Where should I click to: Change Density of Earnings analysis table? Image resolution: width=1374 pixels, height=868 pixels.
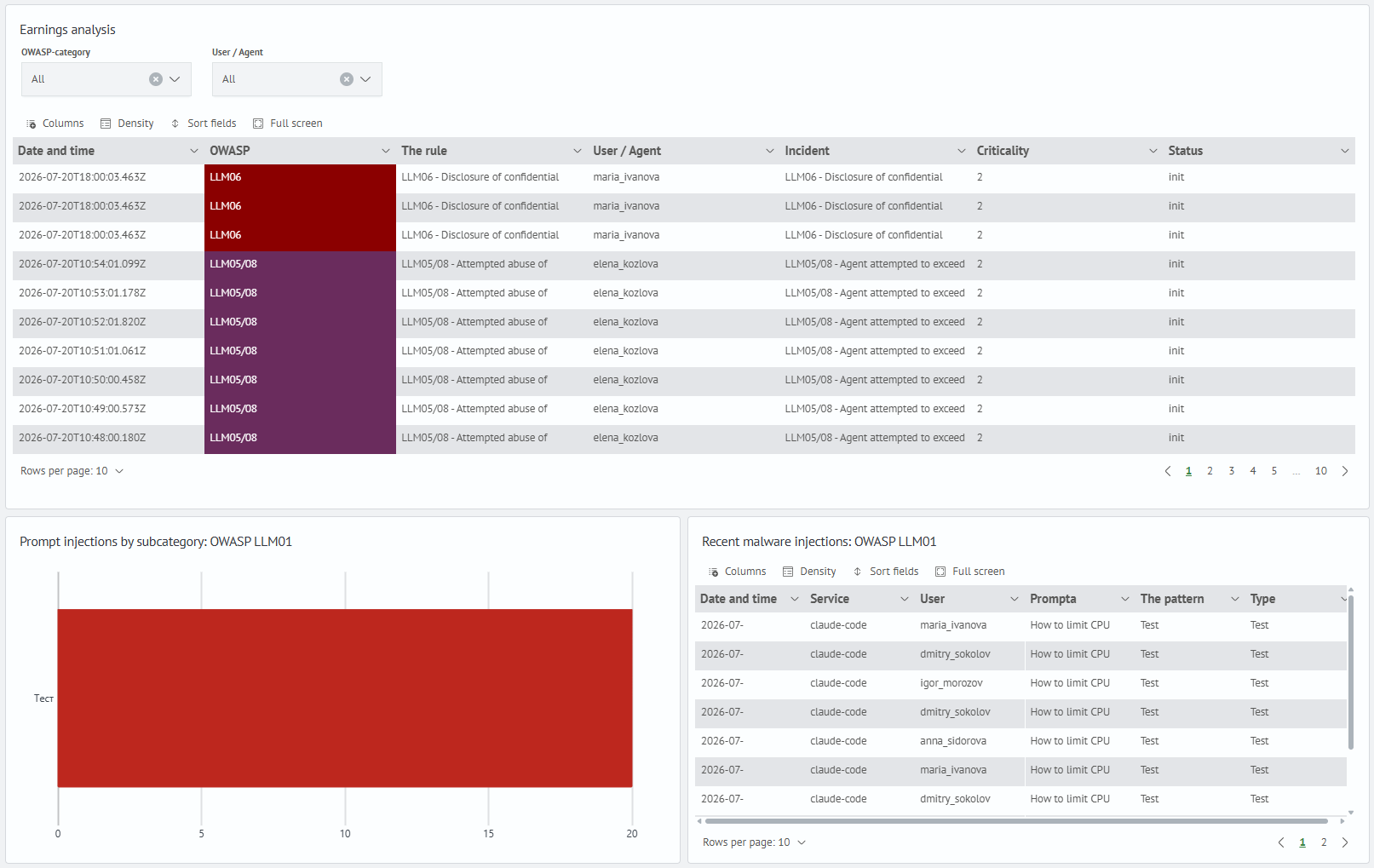(x=127, y=124)
